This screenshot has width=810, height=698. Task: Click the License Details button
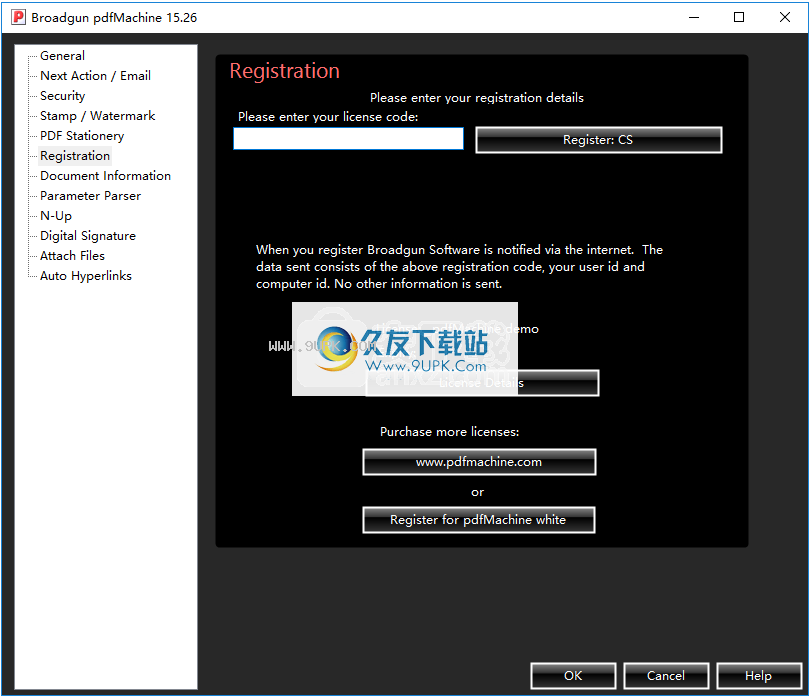[x=482, y=383]
